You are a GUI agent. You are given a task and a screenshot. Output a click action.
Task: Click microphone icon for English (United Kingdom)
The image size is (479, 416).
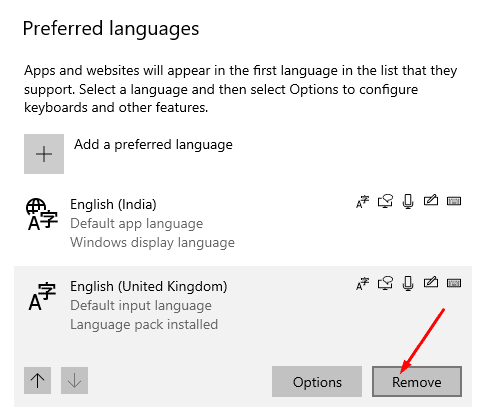click(408, 283)
